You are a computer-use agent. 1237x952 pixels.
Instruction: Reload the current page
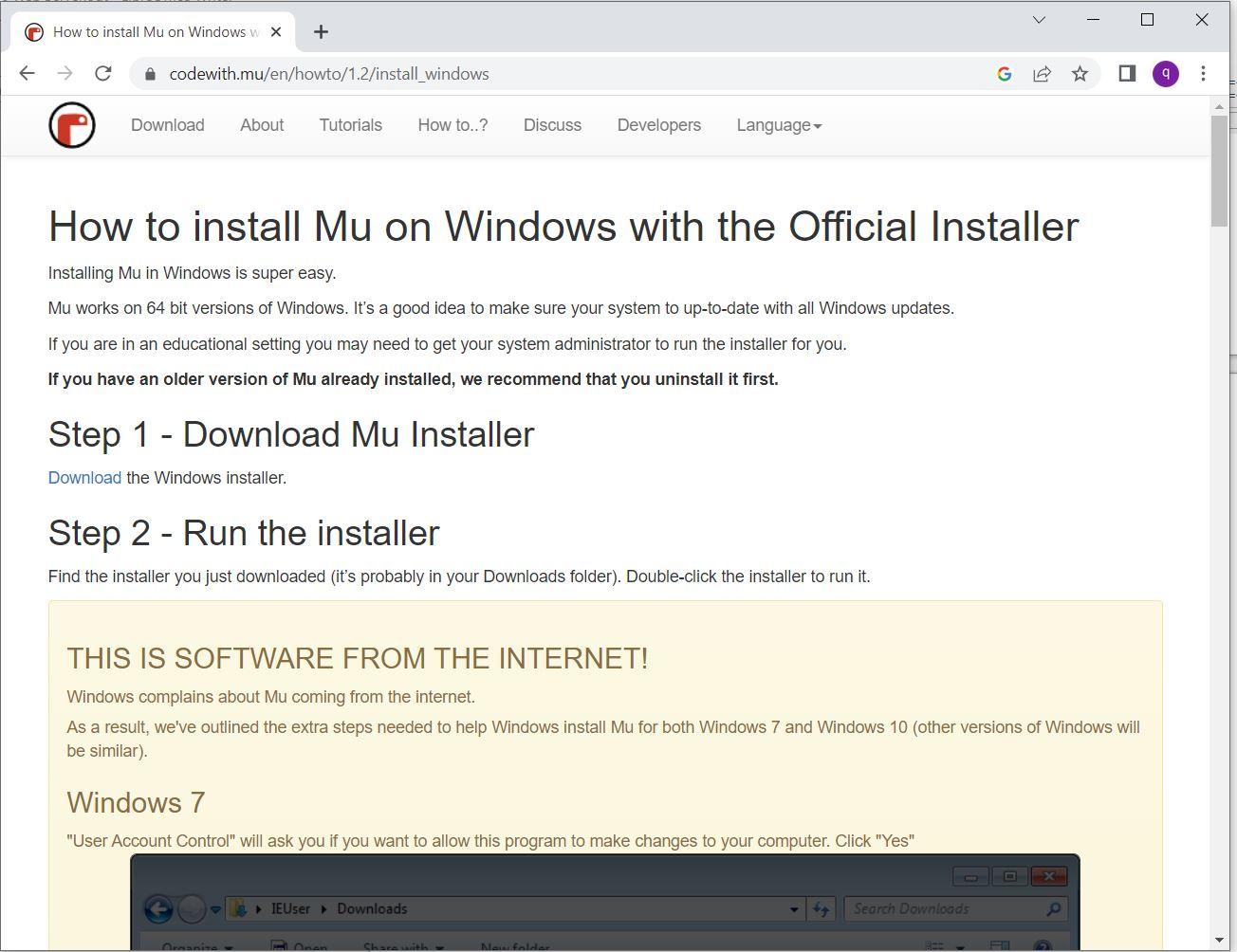(103, 73)
